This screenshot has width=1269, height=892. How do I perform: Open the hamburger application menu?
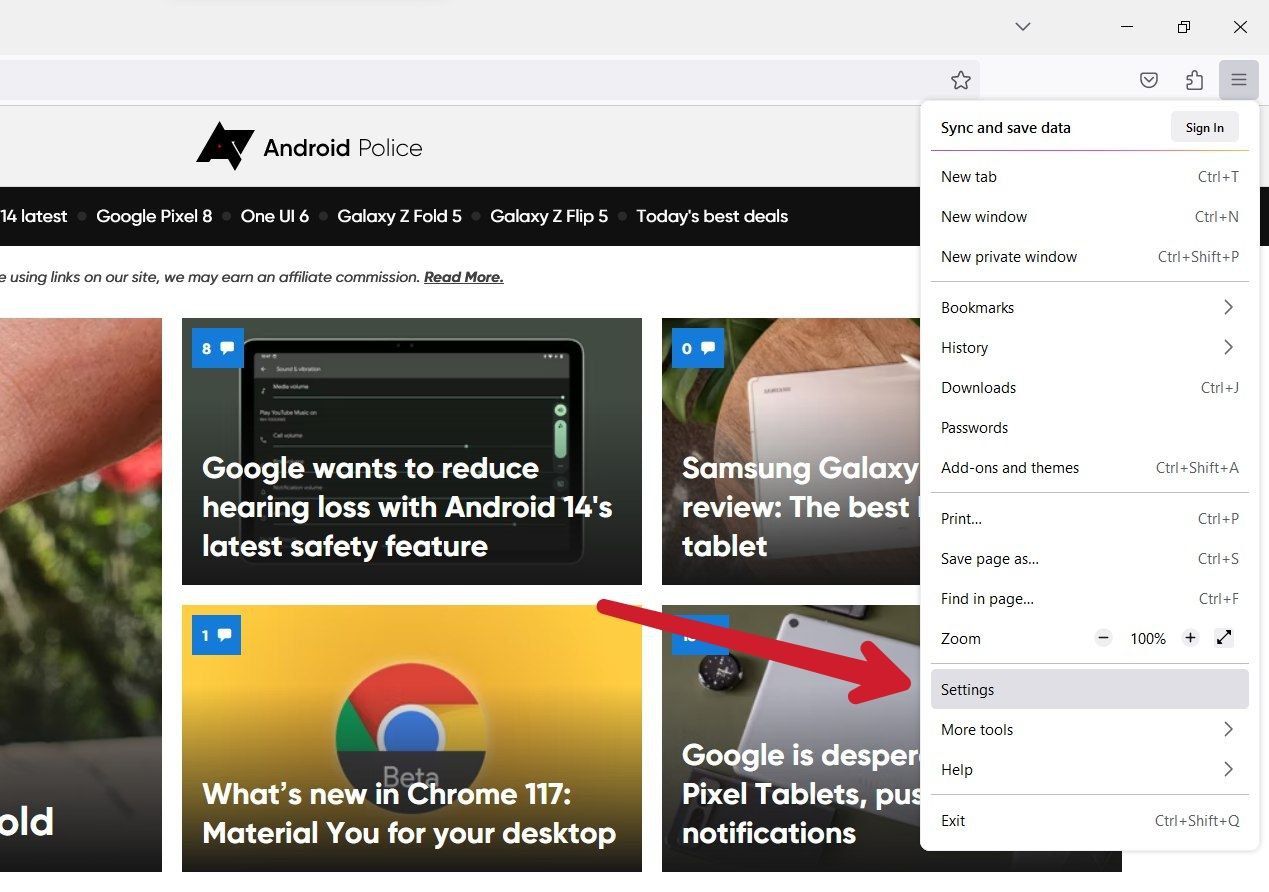point(1238,80)
